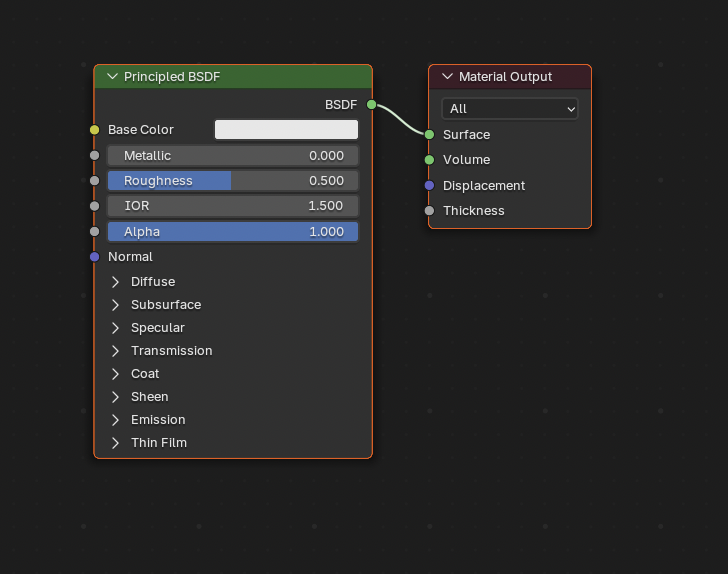Click the yellow Base Color input socket
The height and width of the screenshot is (574, 728).
(94, 130)
